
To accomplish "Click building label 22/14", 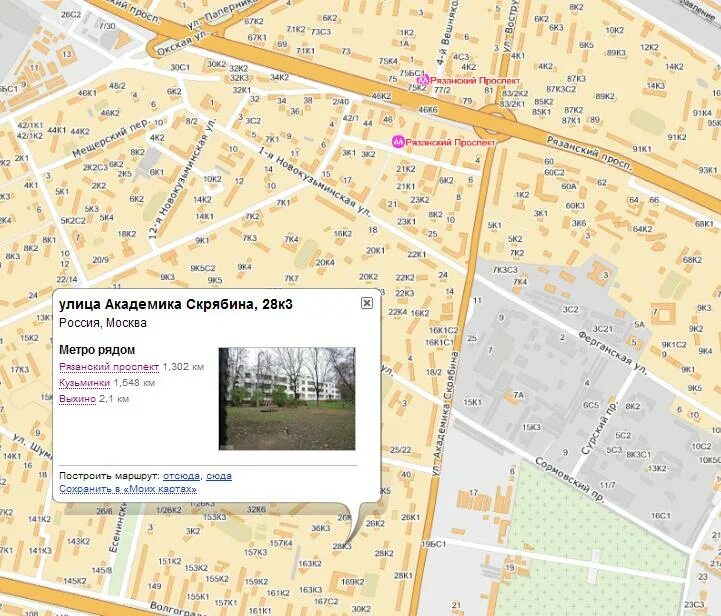I will pos(67,279).
